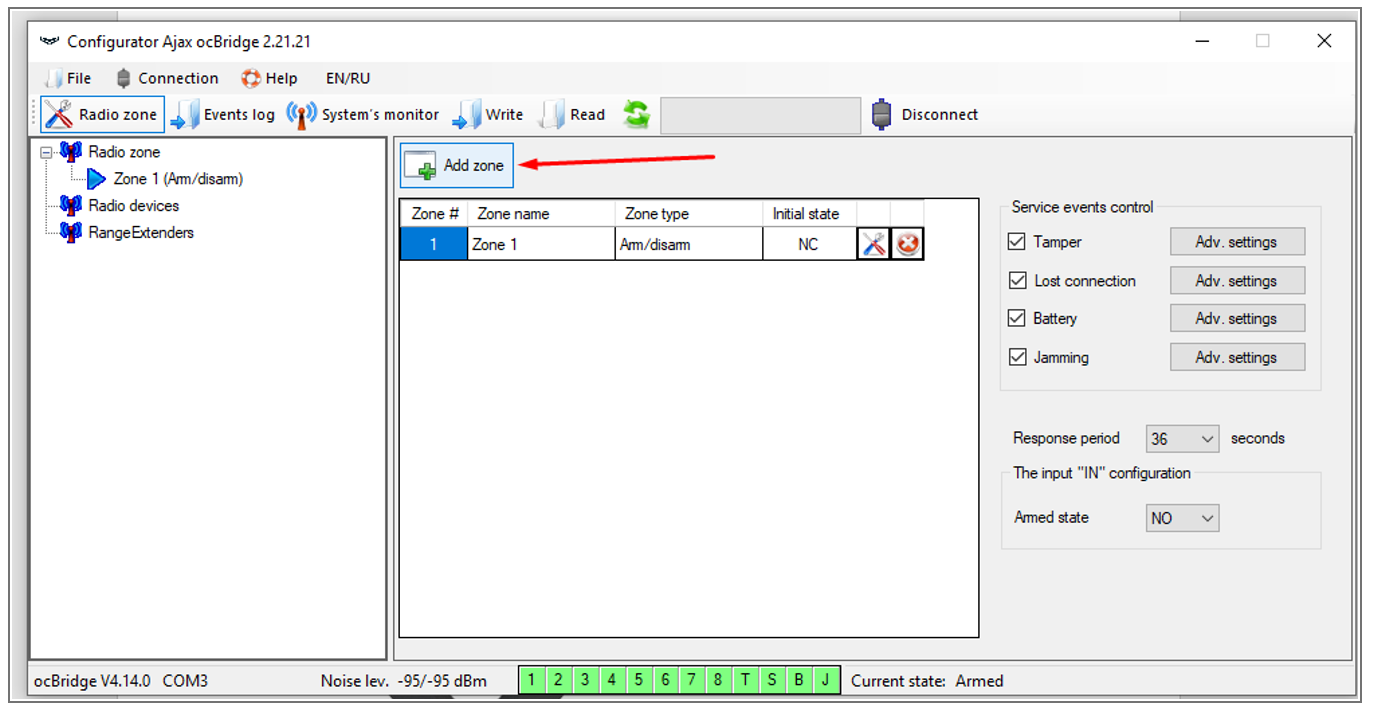Image resolution: width=1373 pixels, height=710 pixels.
Task: Collapse the Radio zone tree node
Action: pyautogui.click(x=46, y=153)
